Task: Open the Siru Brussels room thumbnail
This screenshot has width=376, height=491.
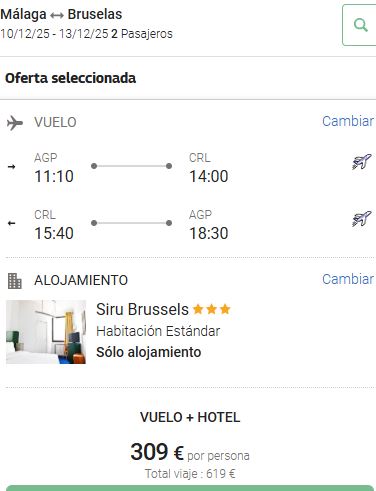Action: tap(46, 332)
